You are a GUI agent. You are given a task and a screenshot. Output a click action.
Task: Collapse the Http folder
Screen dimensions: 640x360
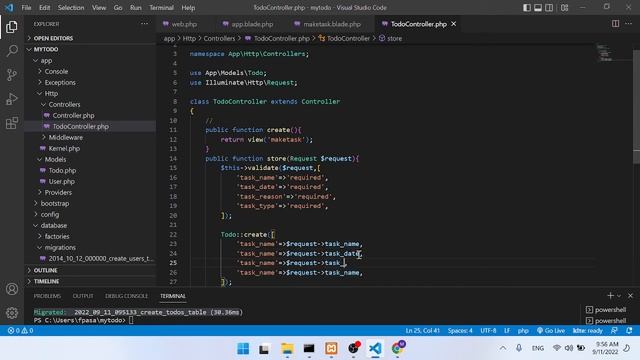(x=90, y=93)
